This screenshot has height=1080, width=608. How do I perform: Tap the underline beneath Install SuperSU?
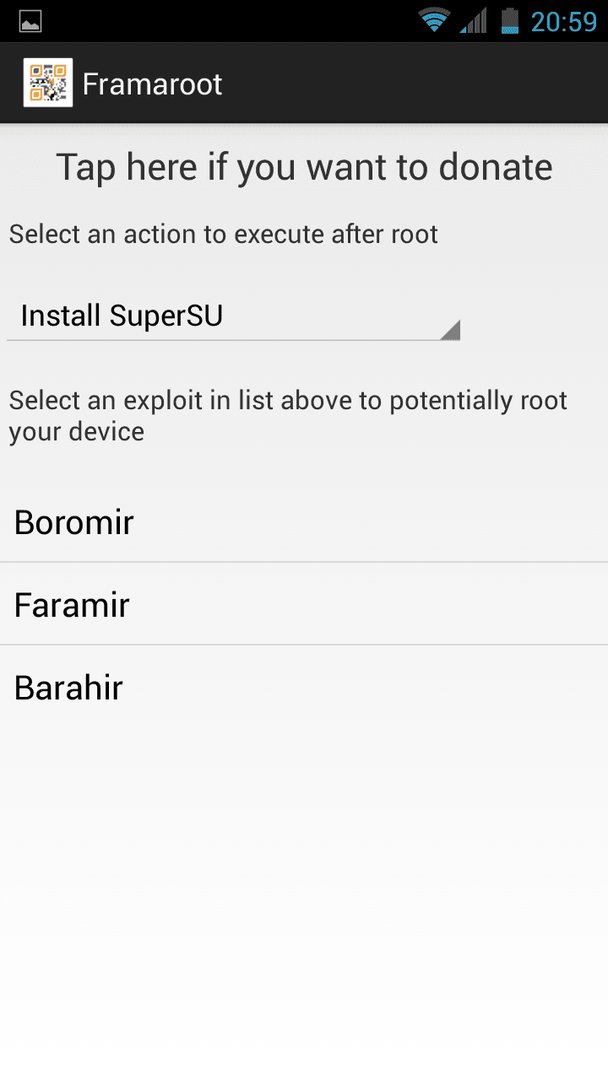[x=233, y=340]
